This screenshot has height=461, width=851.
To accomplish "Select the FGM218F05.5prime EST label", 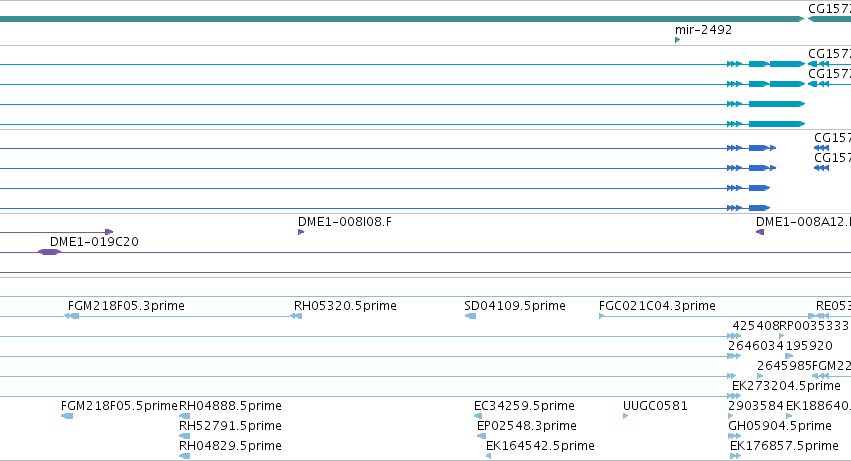I will [119, 406].
